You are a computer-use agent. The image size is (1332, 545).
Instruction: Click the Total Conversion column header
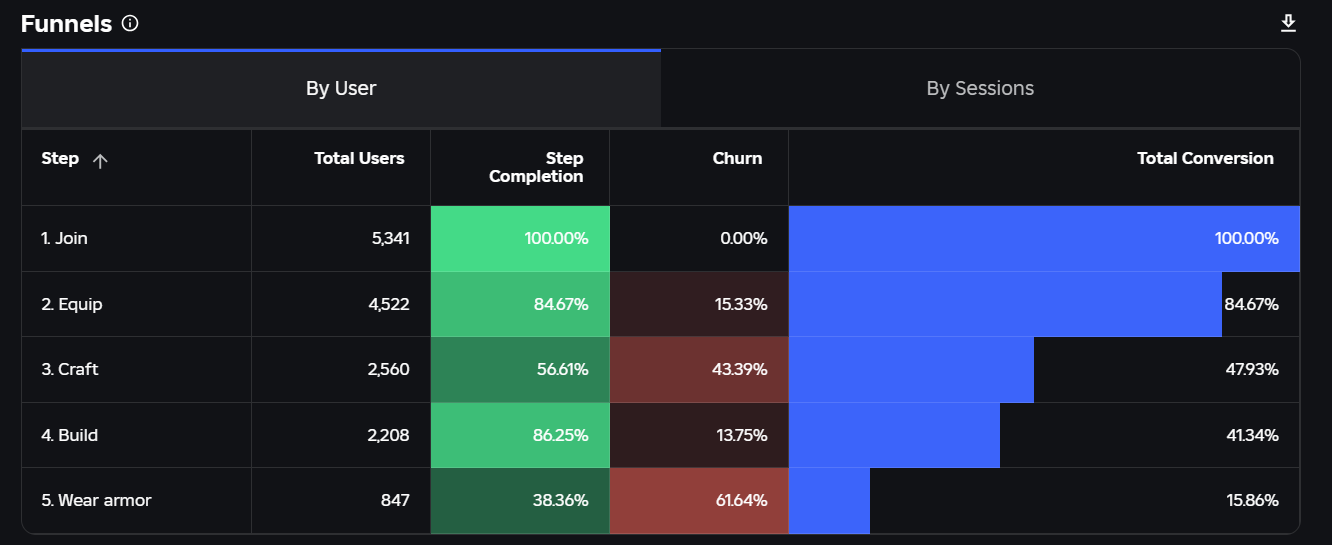point(1205,158)
